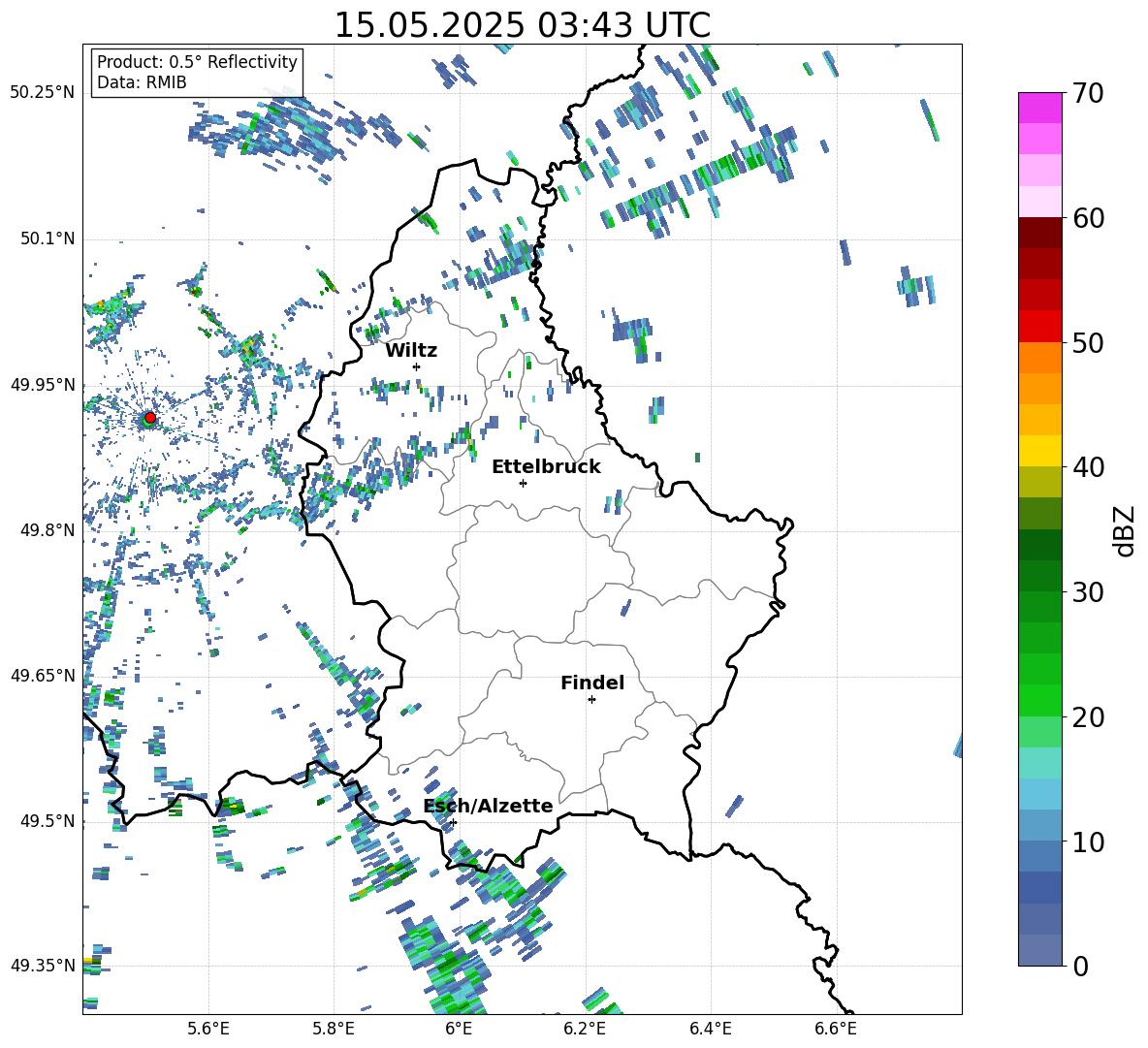Click the 70 value on colorbar
Screen dimensions: 1148x1048
[1089, 93]
